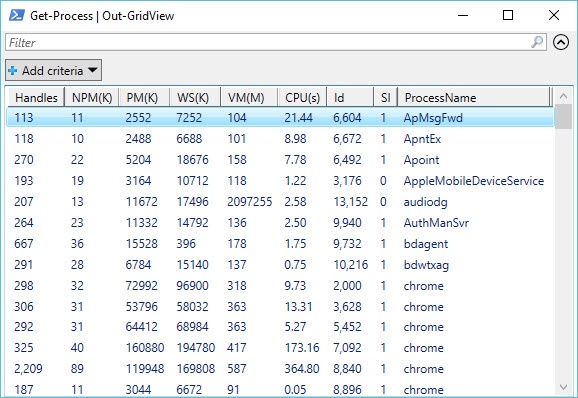Select the ApntEx process row
The height and width of the screenshot is (398, 578).
[x=280, y=139]
